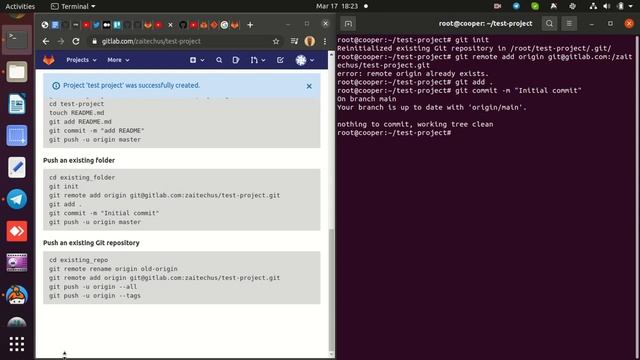Click 'git commit -m "Initial commit"' in the browser
The height and width of the screenshot is (360, 640).
tap(104, 213)
